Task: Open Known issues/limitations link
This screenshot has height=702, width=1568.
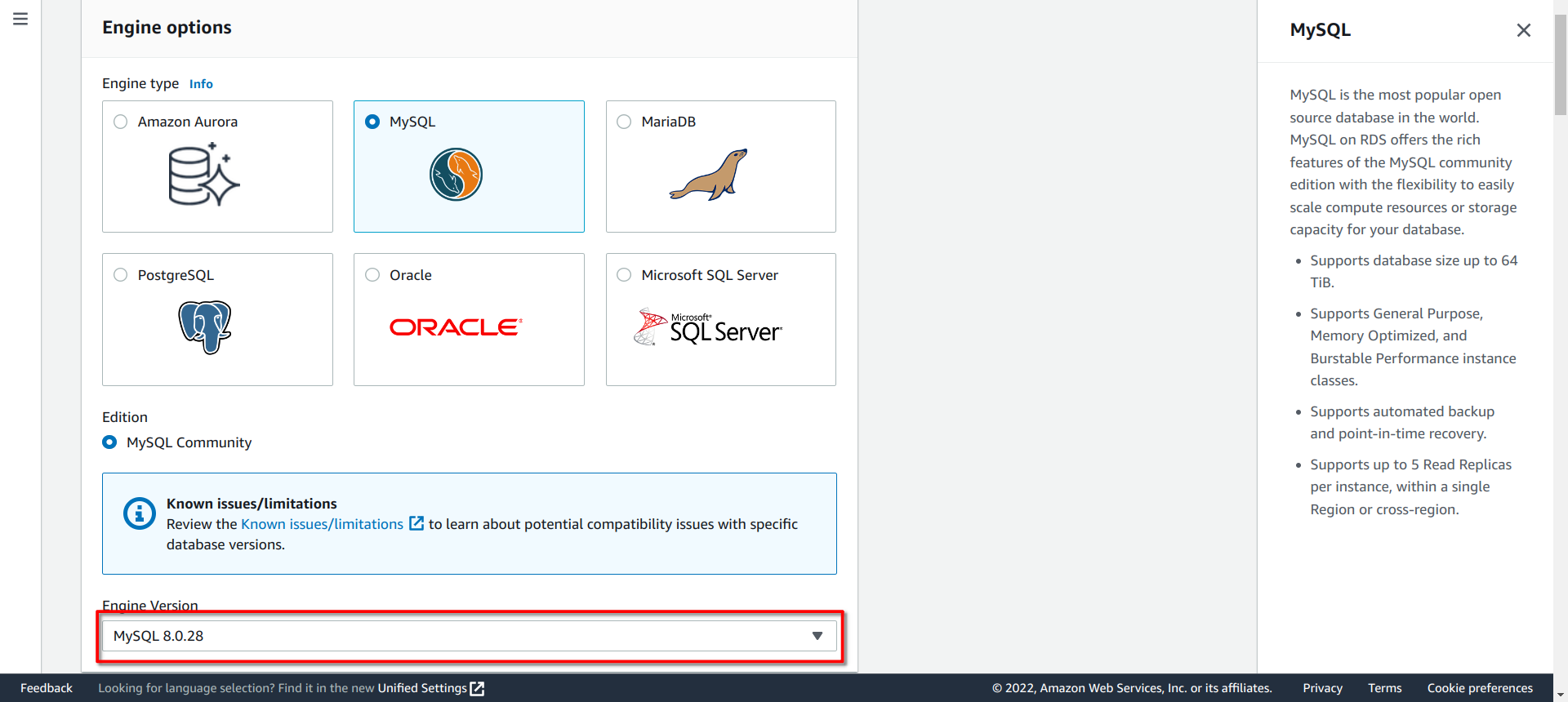Action: 322,524
